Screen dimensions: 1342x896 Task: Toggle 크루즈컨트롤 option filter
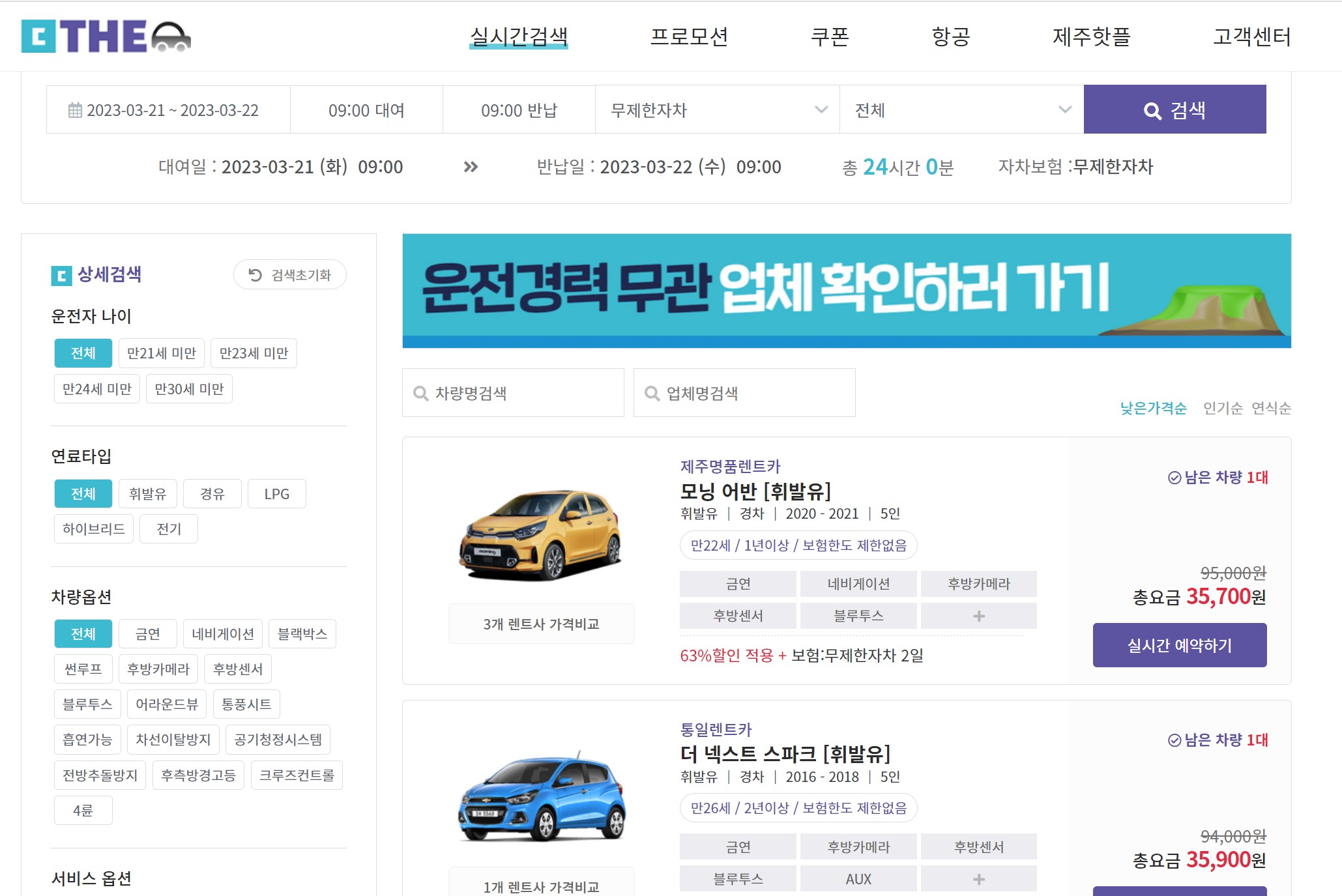point(297,775)
